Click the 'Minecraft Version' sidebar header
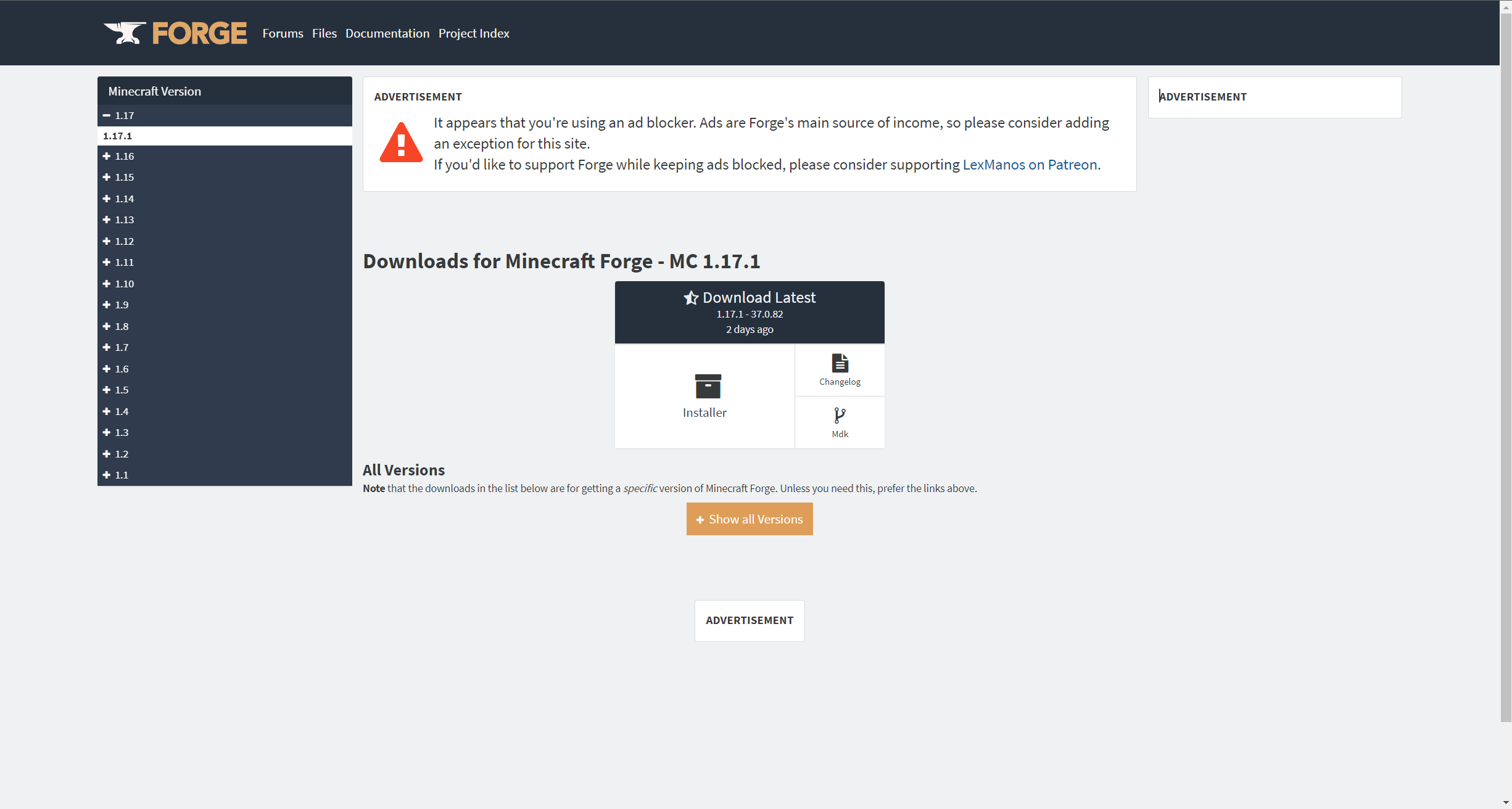Screen dimensions: 1512x809 click(x=225, y=91)
